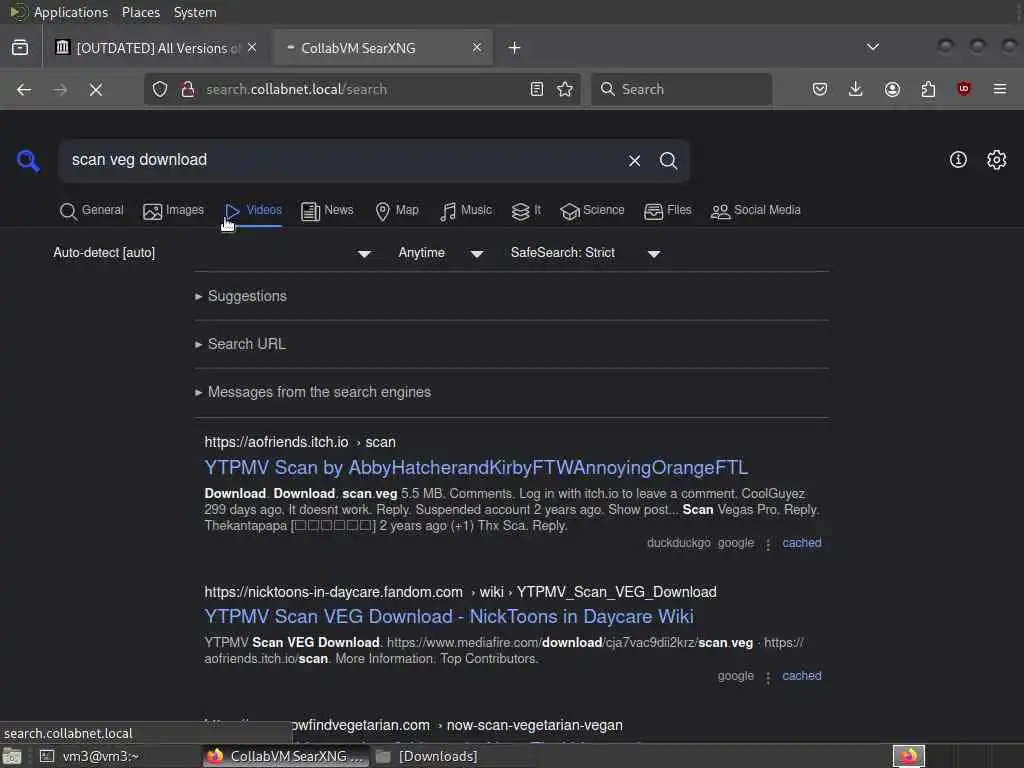Go back with the browser back arrow
This screenshot has width=1024, height=768.
[24, 89]
